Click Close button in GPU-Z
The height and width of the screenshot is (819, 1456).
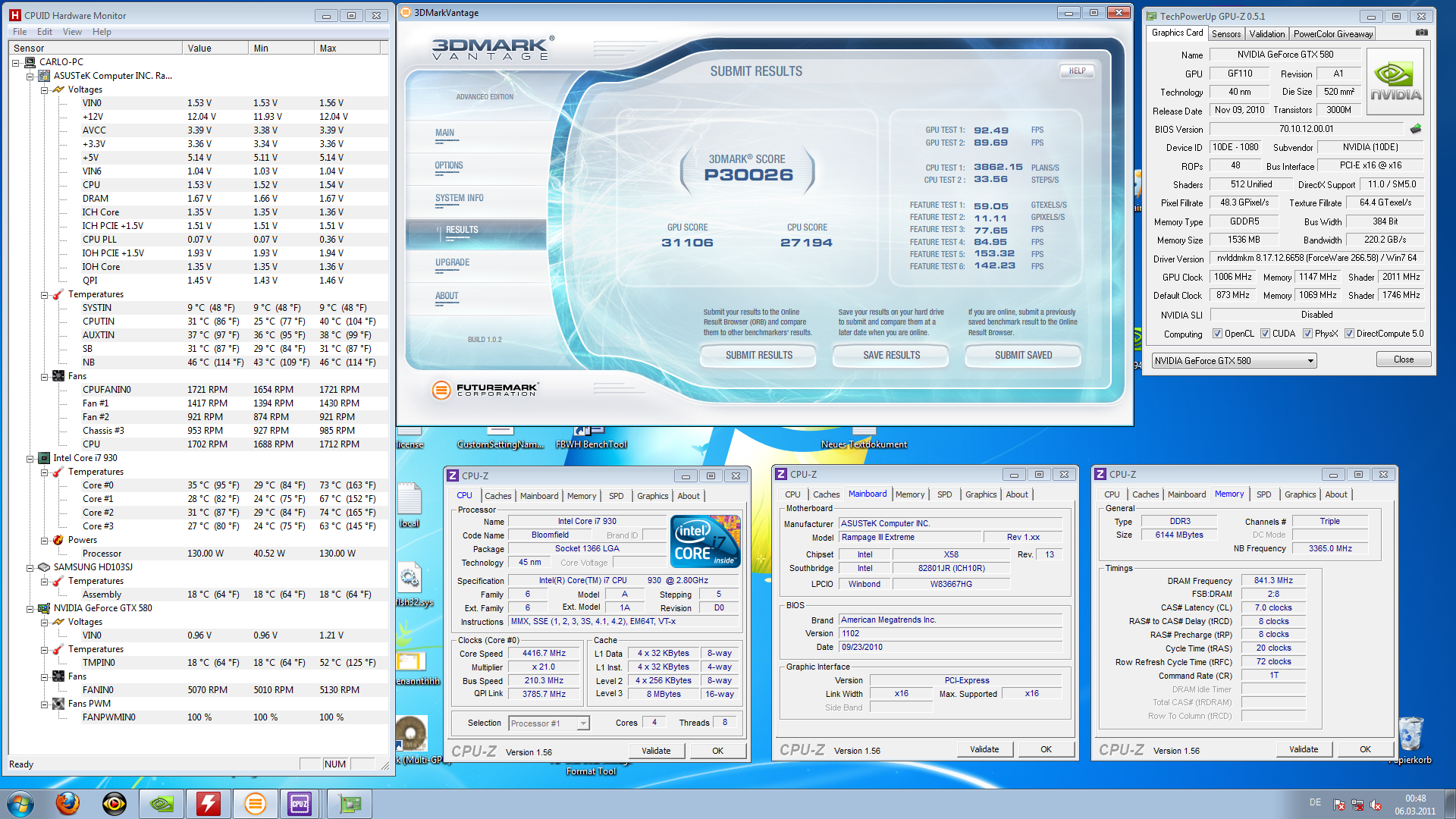coord(1403,359)
